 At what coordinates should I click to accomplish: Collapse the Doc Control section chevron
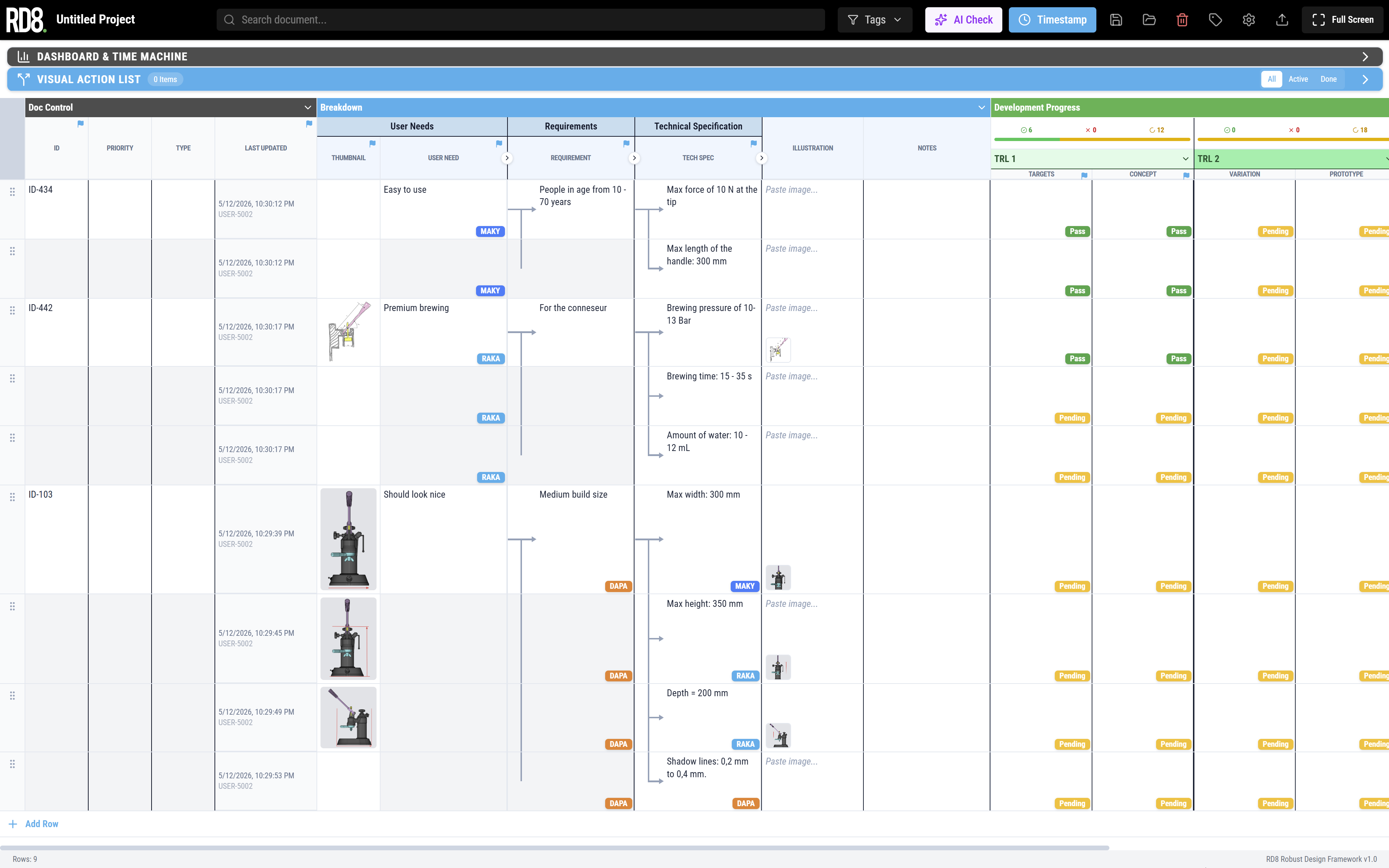[308, 107]
